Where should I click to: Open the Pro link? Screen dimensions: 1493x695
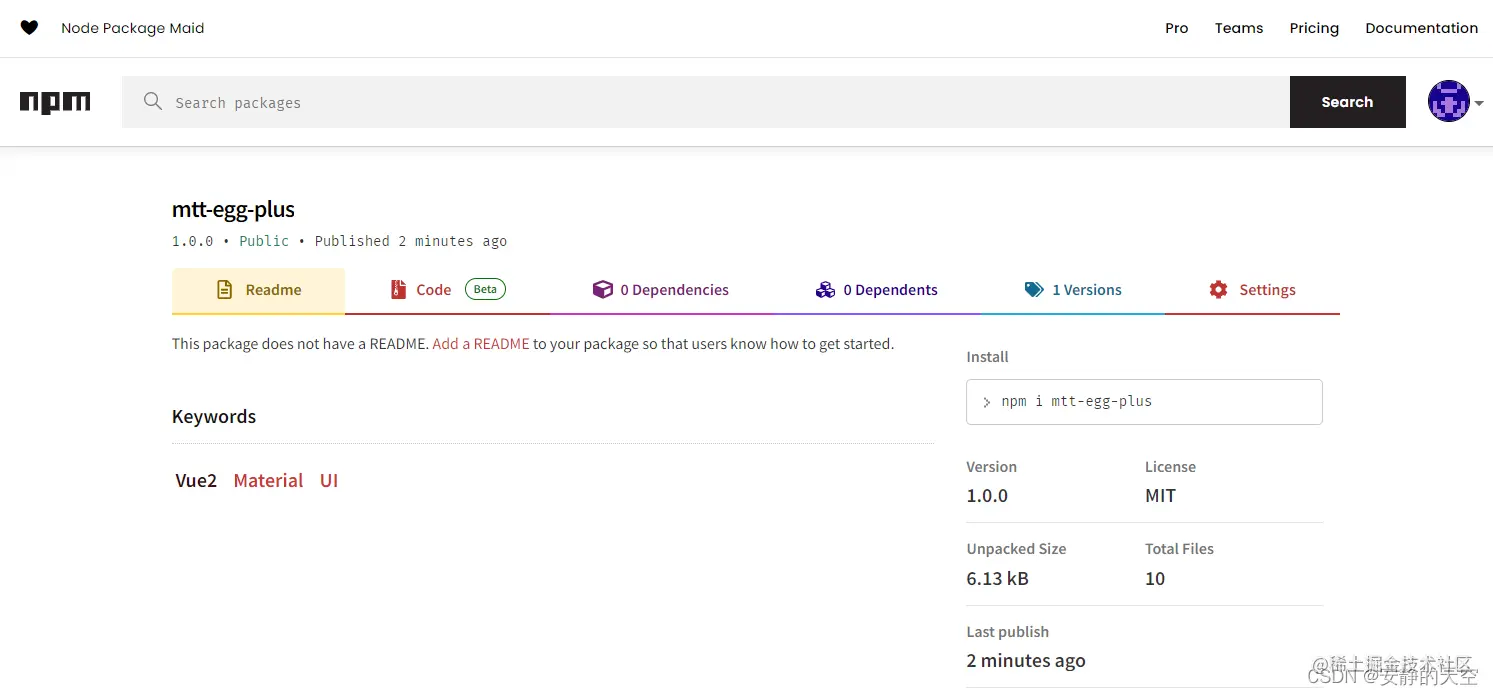(x=1177, y=28)
